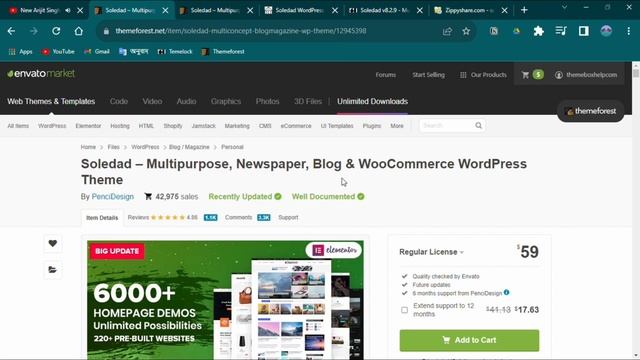
Task: Click the address bar URL
Action: tap(241, 31)
